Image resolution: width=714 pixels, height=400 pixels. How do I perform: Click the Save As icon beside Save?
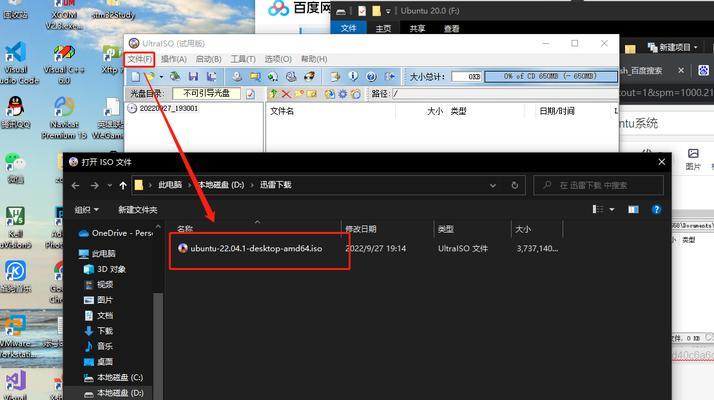point(211,77)
